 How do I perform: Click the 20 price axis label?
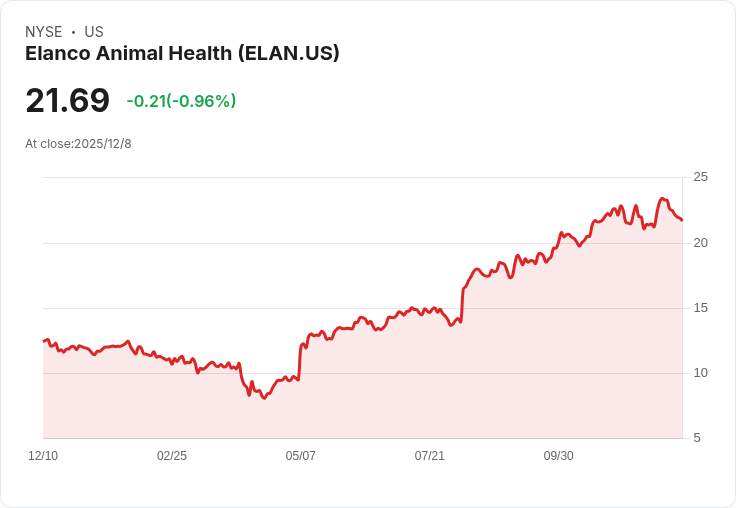tap(701, 243)
